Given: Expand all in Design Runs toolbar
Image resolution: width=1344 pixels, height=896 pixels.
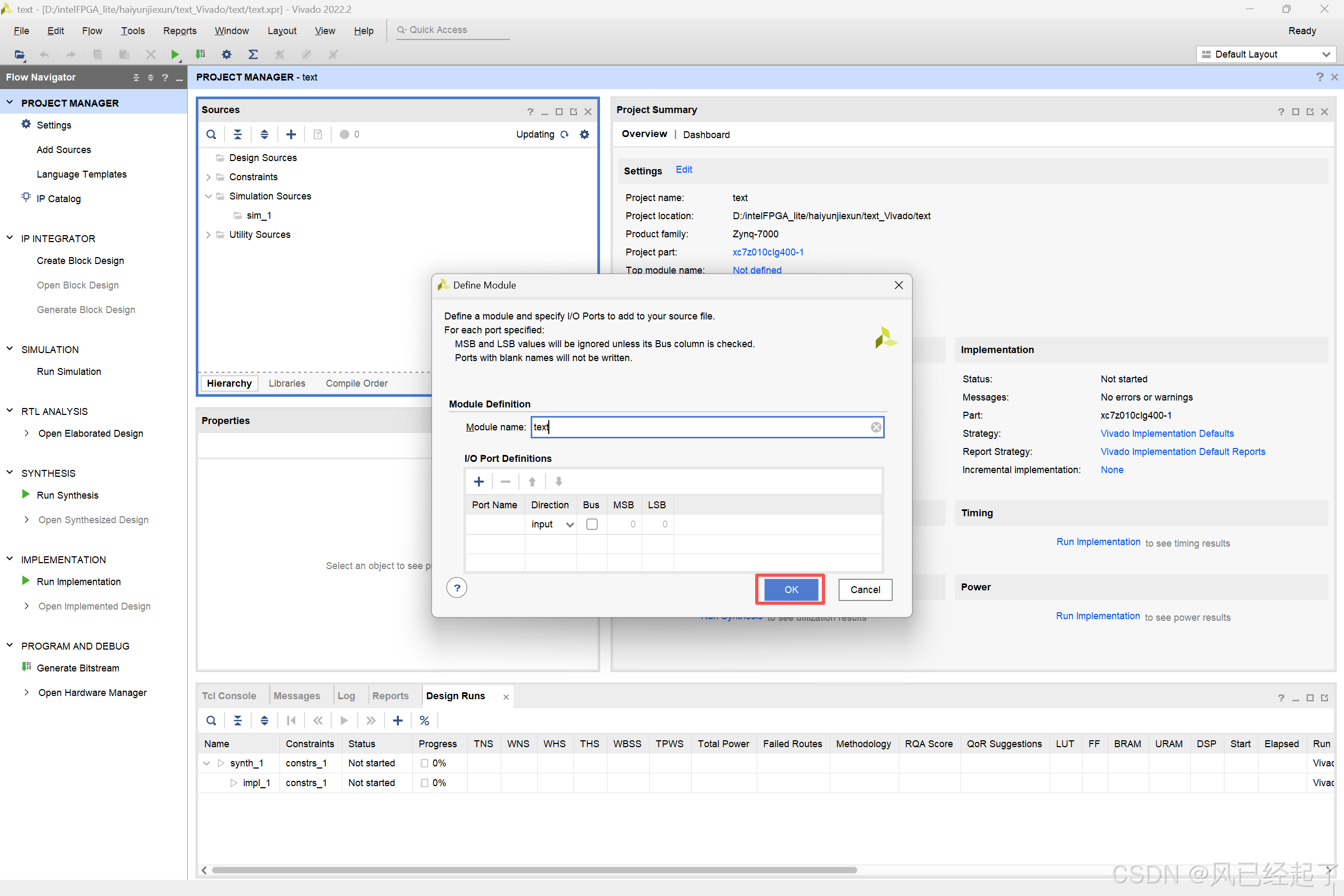Looking at the screenshot, I should (x=265, y=721).
